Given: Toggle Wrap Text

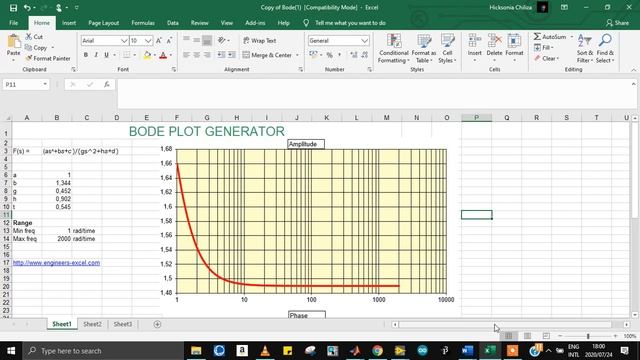Looking at the screenshot, I should click(259, 40).
